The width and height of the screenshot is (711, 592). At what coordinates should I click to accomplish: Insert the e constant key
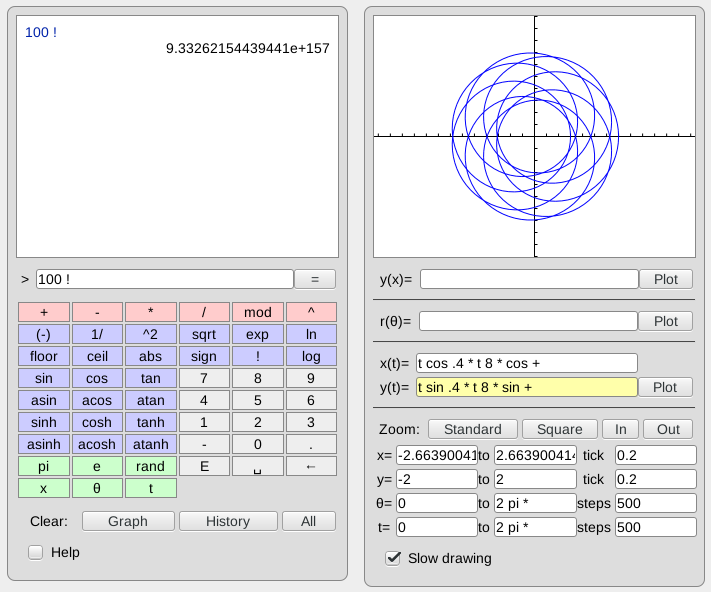pyautogui.click(x=97, y=466)
